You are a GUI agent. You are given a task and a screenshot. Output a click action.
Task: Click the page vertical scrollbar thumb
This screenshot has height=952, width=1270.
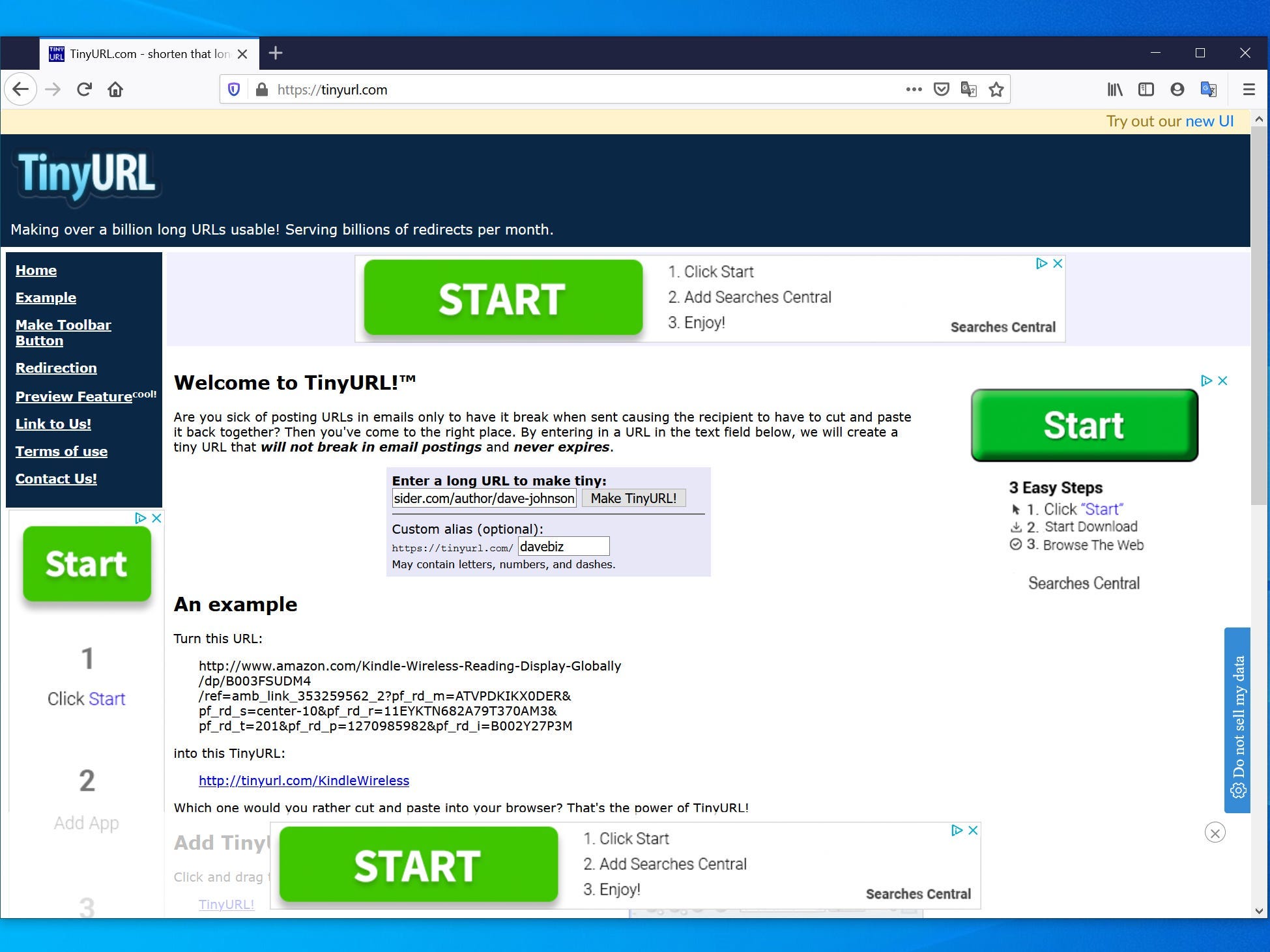pos(1259,316)
